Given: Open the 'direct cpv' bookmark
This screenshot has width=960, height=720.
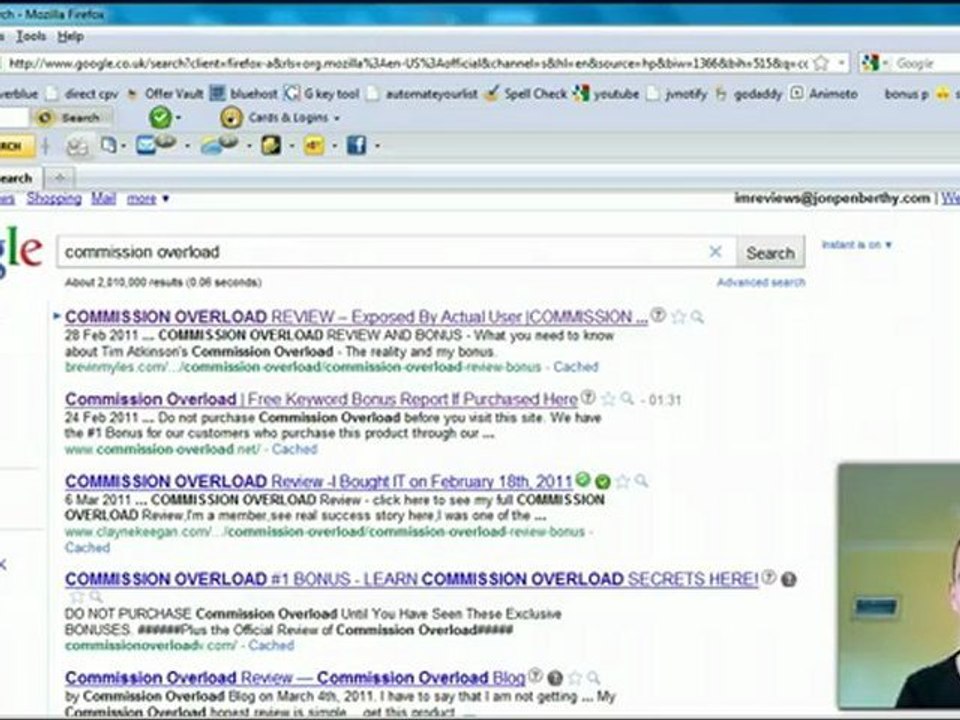Looking at the screenshot, I should tap(83, 94).
